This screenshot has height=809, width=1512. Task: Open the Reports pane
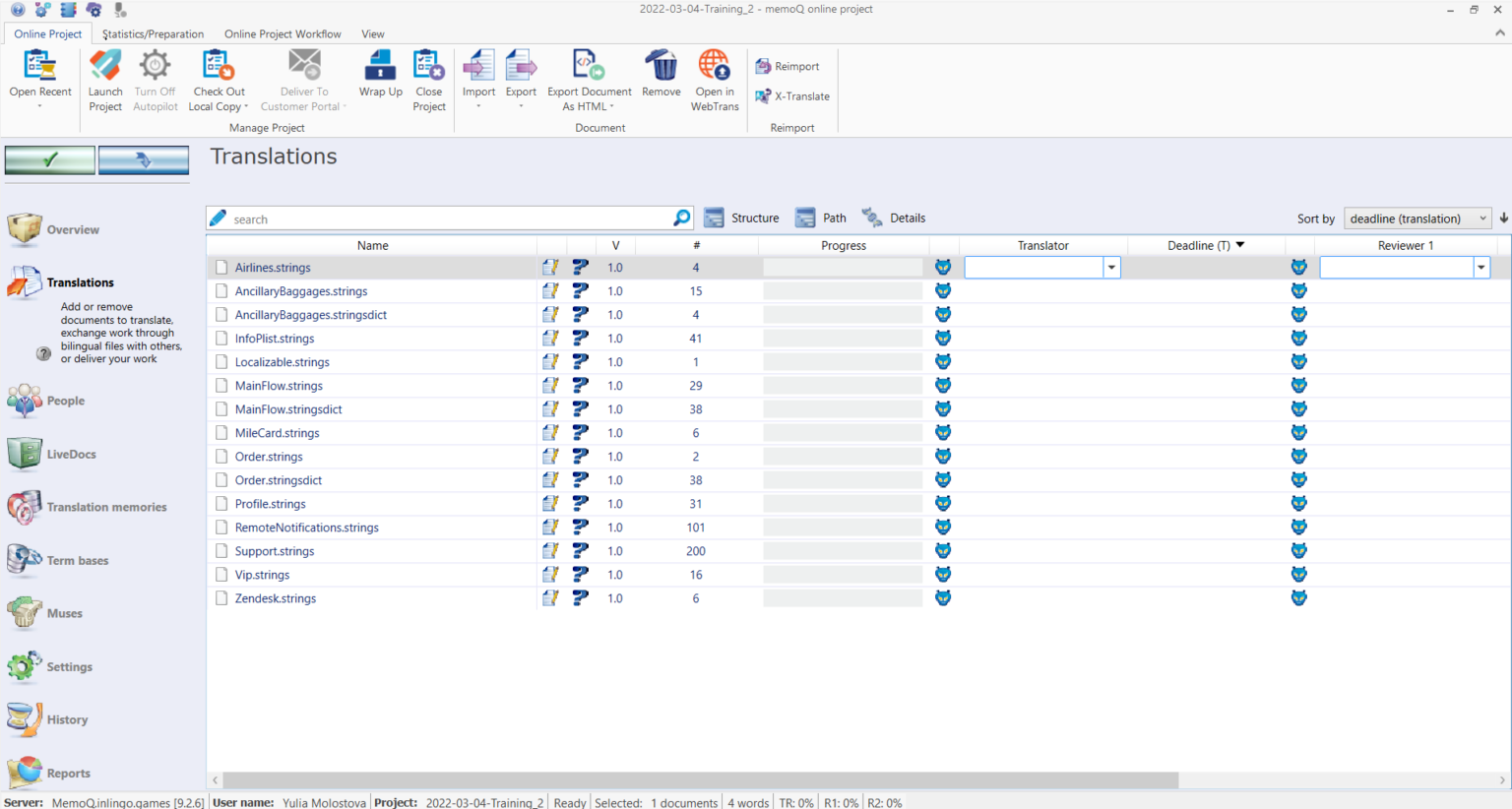pyautogui.click(x=49, y=773)
